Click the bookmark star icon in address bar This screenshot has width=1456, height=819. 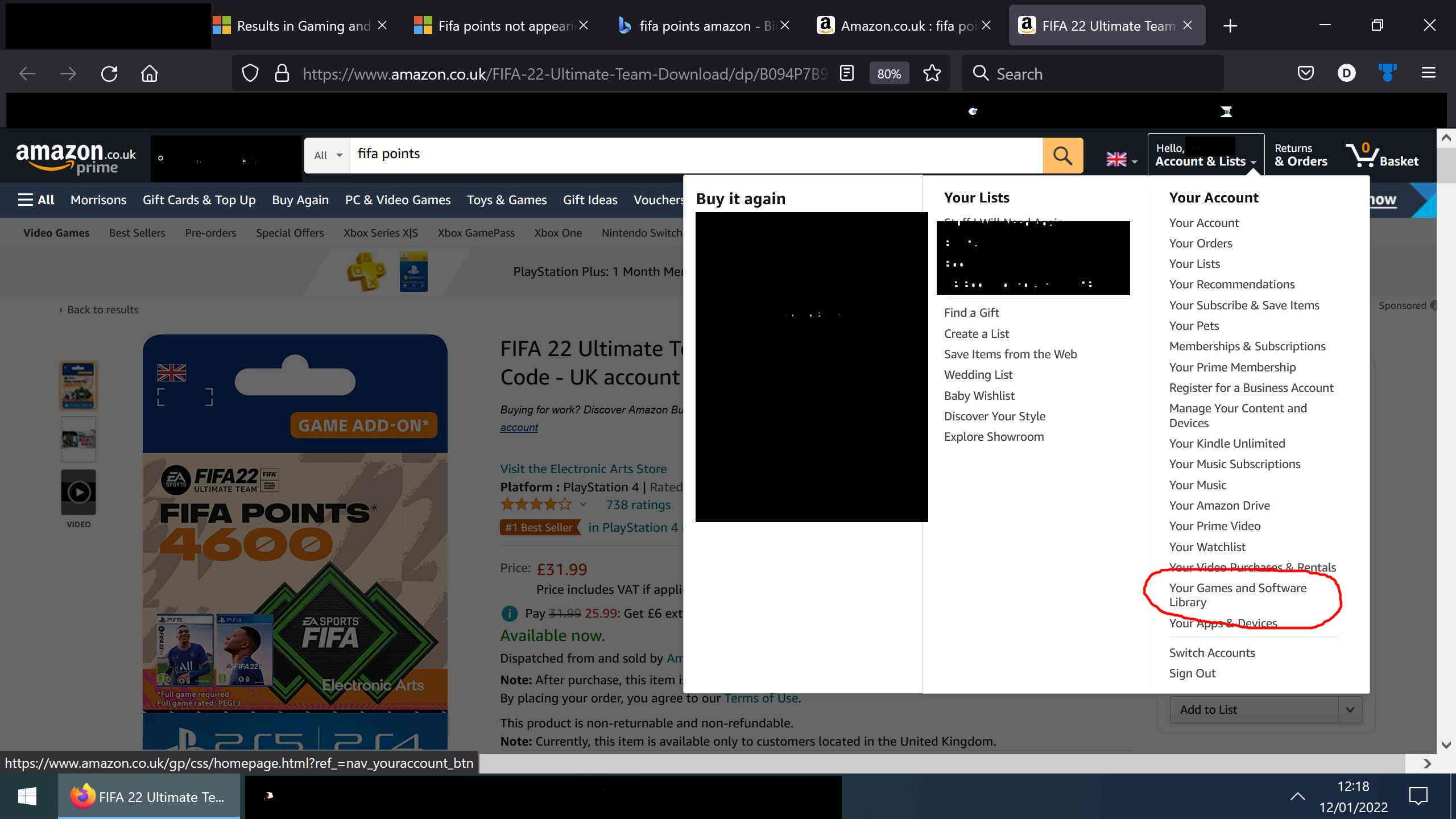click(932, 73)
